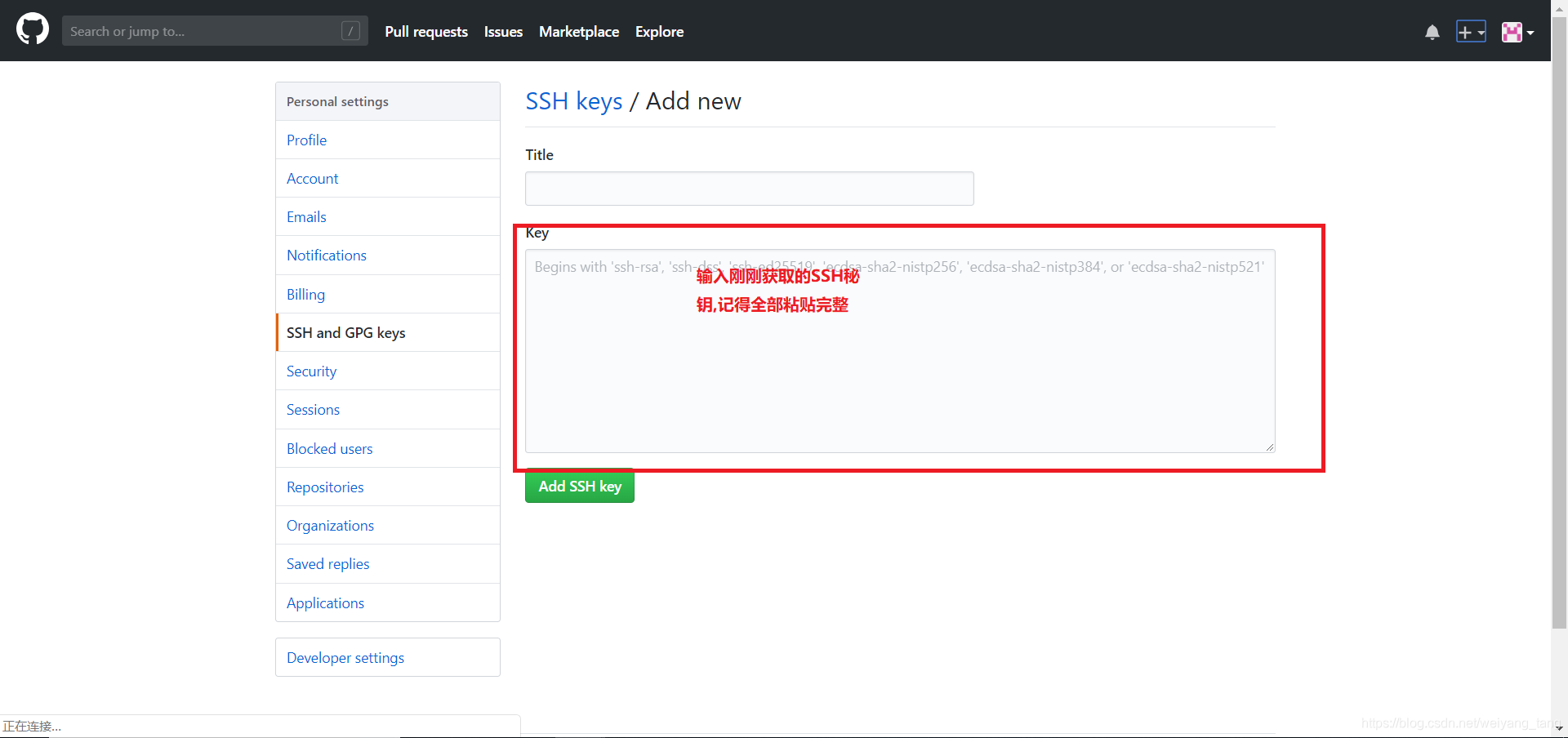Open Applications settings
The height and width of the screenshot is (738, 1568).
388,602
